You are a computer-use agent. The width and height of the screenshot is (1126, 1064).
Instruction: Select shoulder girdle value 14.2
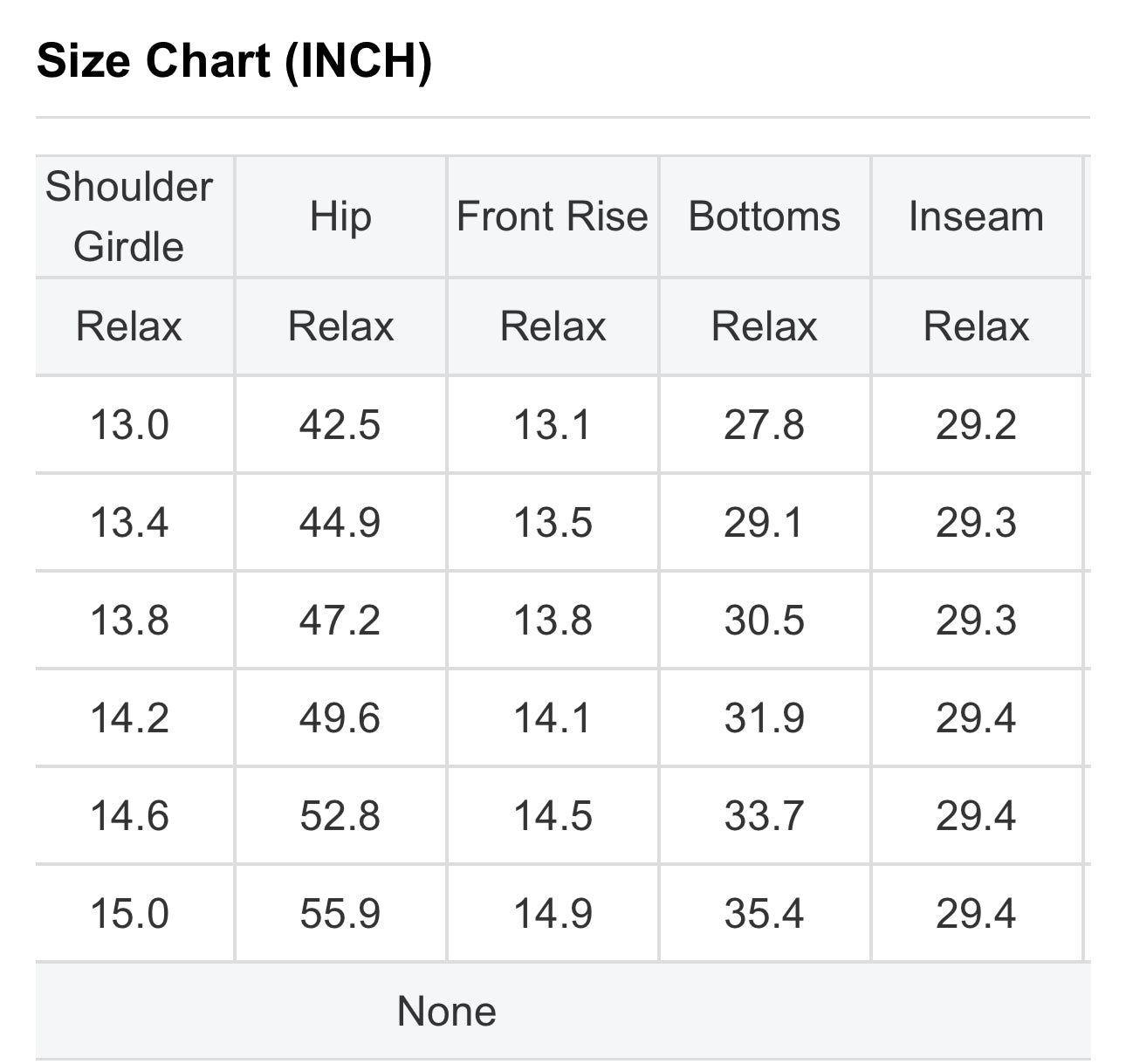click(x=129, y=718)
